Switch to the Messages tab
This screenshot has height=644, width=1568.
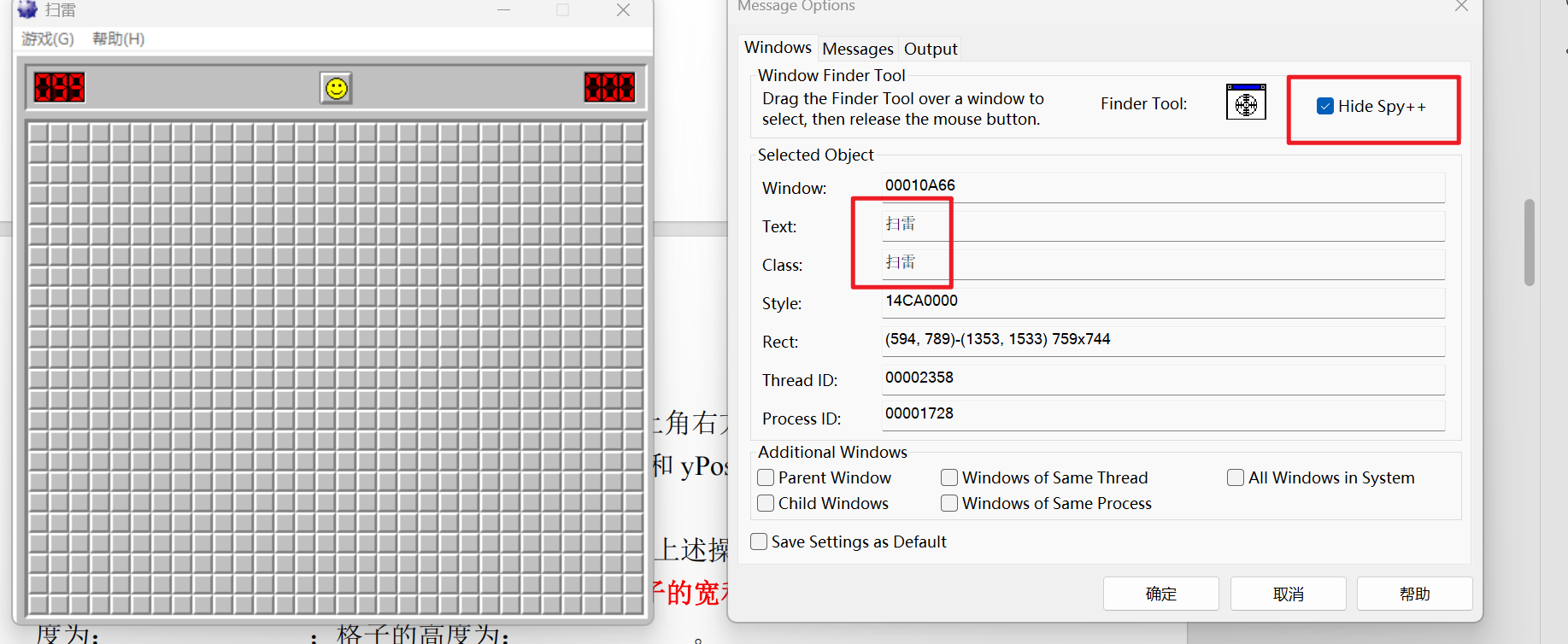pos(858,50)
